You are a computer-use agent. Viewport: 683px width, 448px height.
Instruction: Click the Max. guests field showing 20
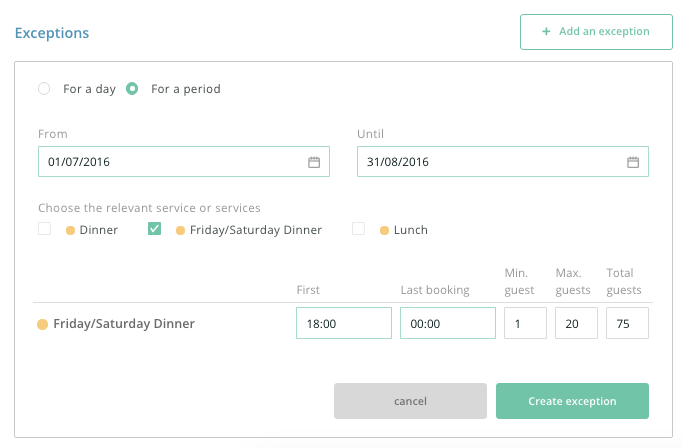point(576,323)
